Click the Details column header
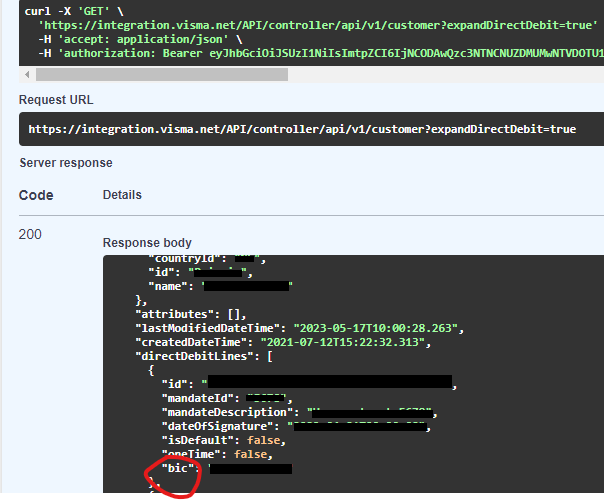Viewport: 604px width, 500px height. pyautogui.click(x=122, y=195)
